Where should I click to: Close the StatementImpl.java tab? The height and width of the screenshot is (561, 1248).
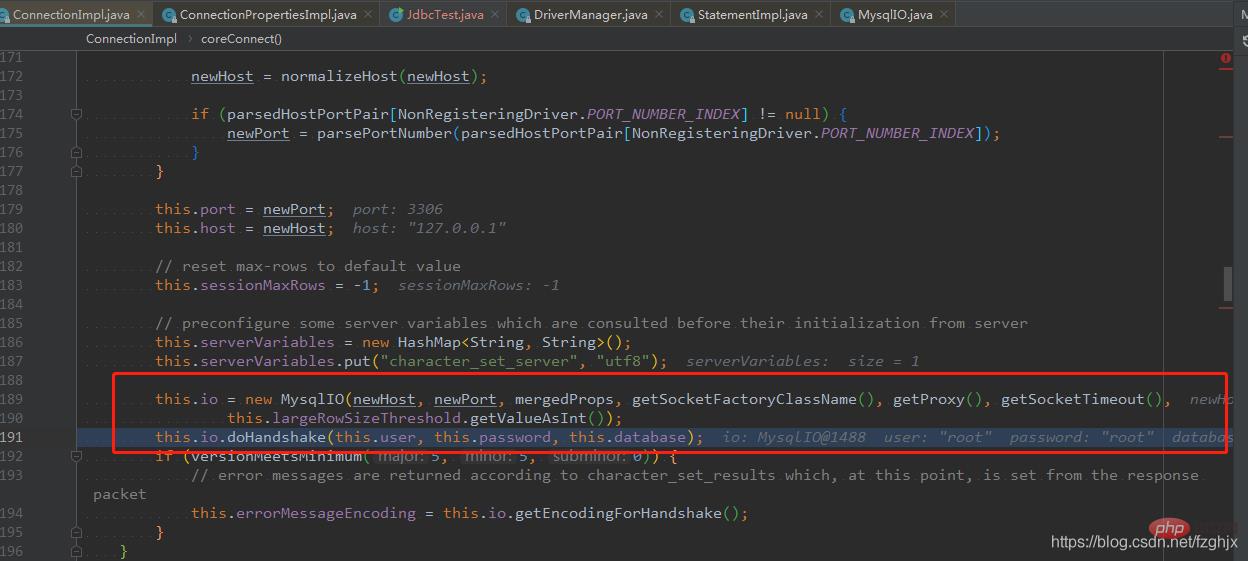click(818, 15)
